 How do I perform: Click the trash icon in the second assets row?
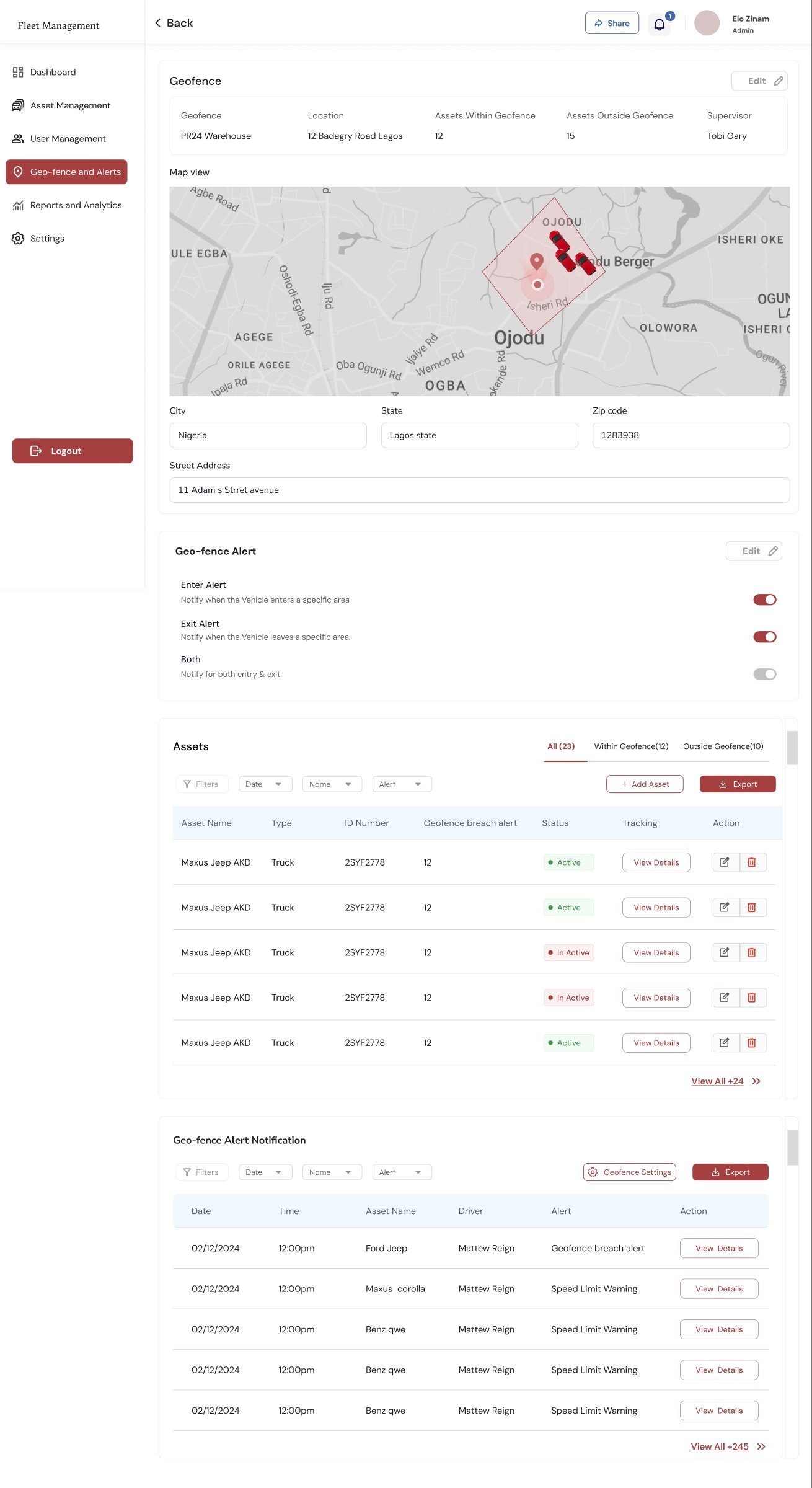[751, 907]
